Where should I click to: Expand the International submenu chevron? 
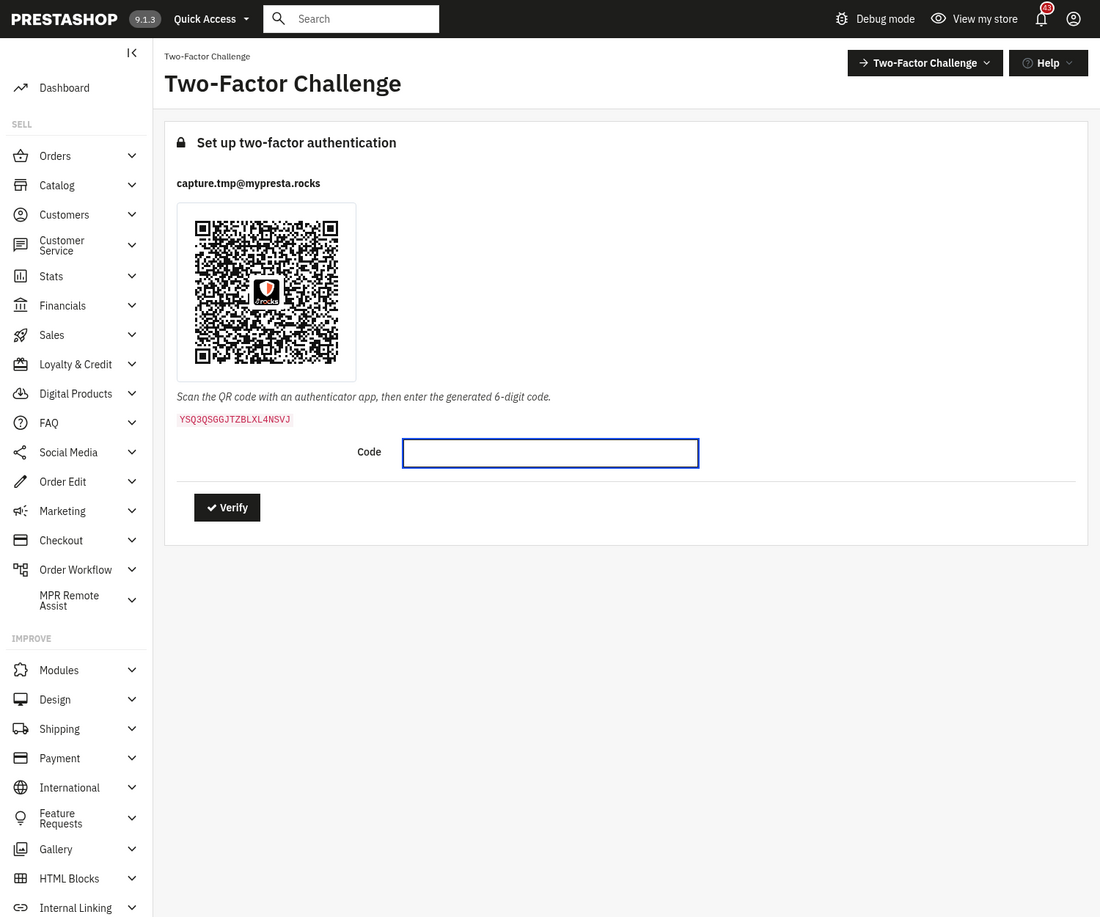point(132,787)
